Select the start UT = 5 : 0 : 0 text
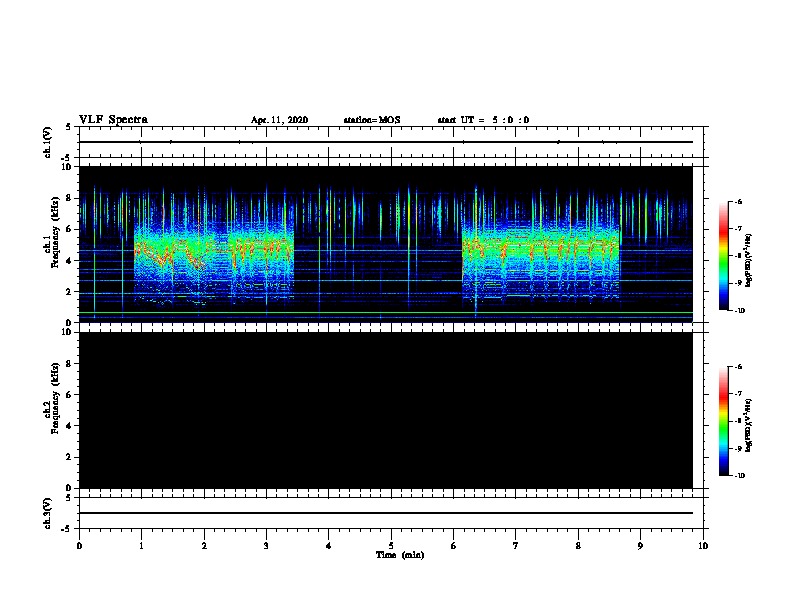The image size is (792, 612). pyautogui.click(x=483, y=120)
